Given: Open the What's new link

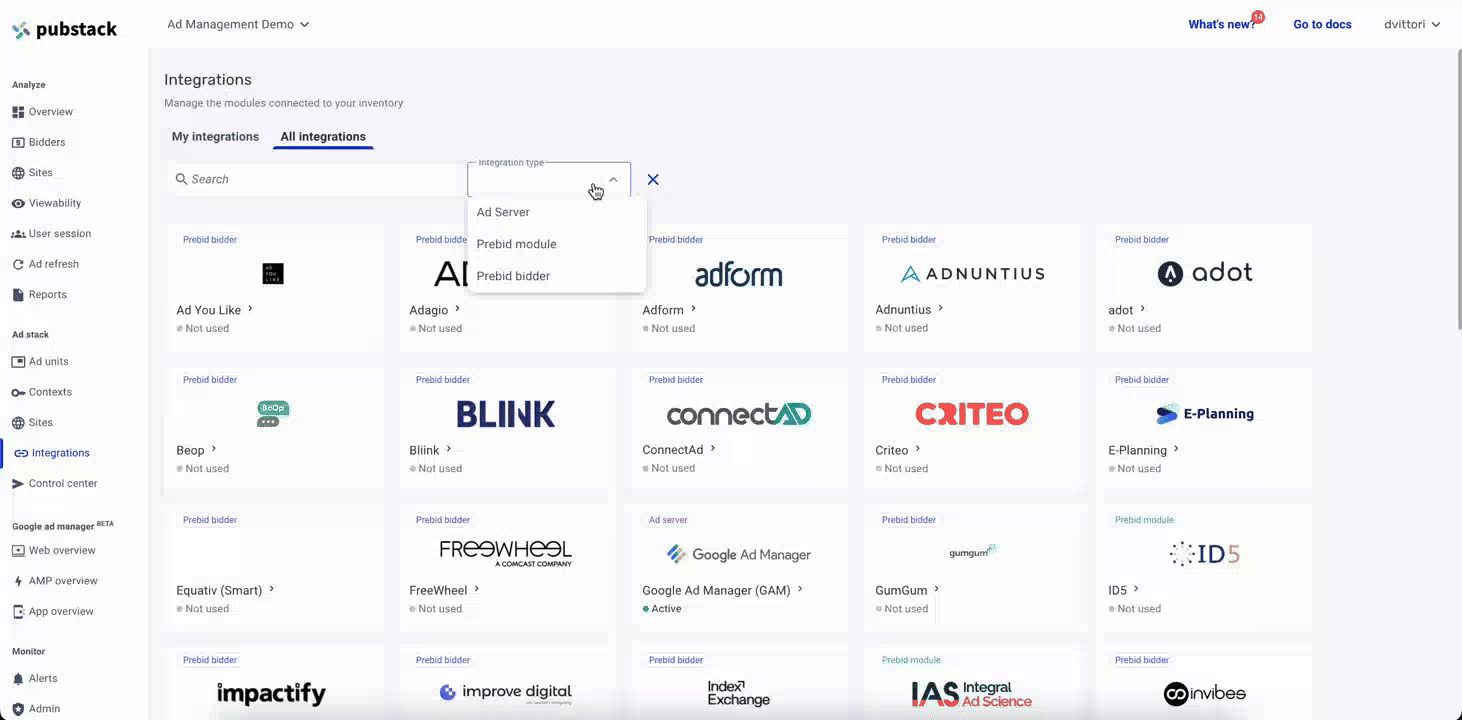Looking at the screenshot, I should 1222,24.
